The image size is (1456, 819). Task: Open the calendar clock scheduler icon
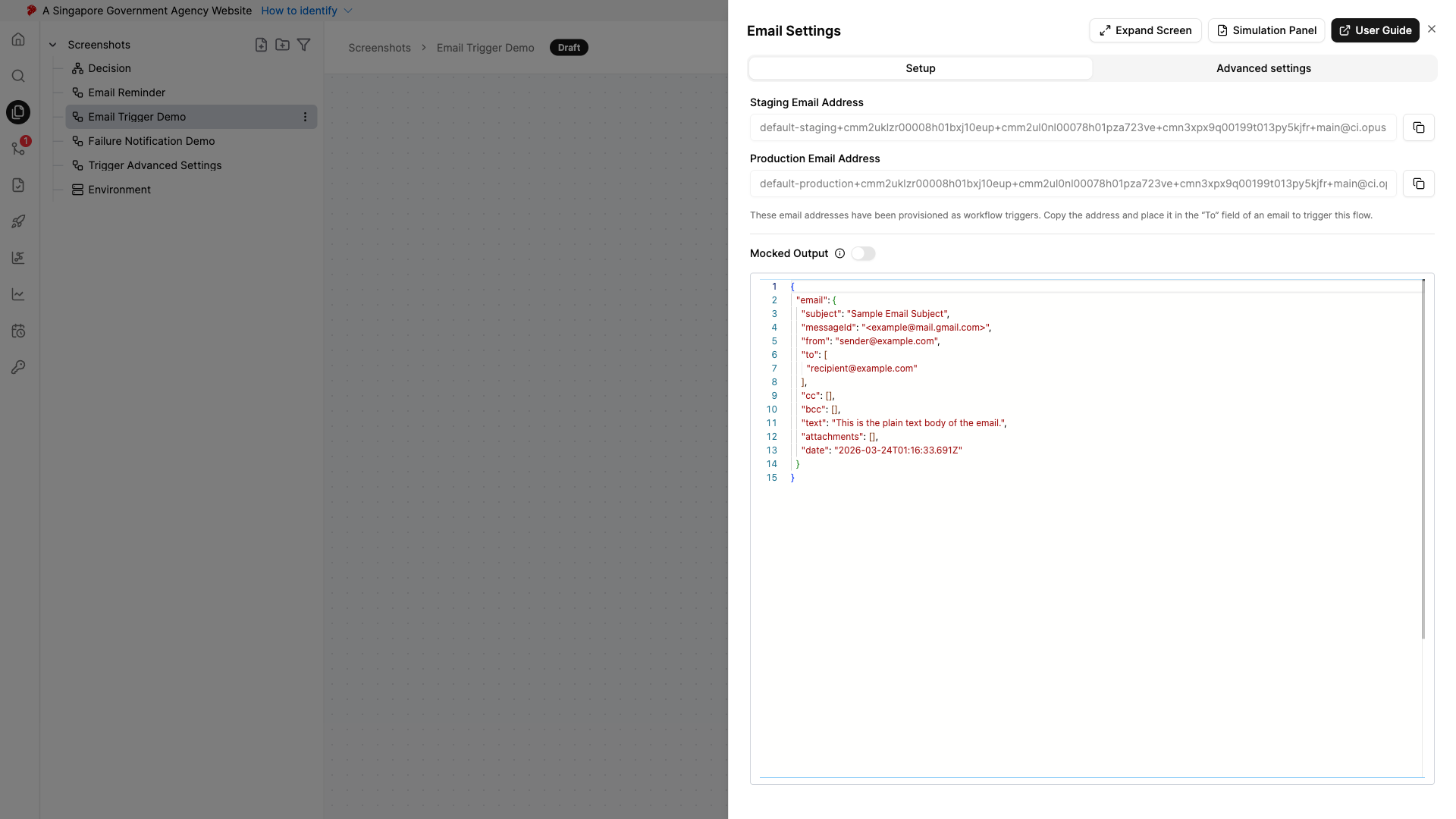tap(18, 331)
